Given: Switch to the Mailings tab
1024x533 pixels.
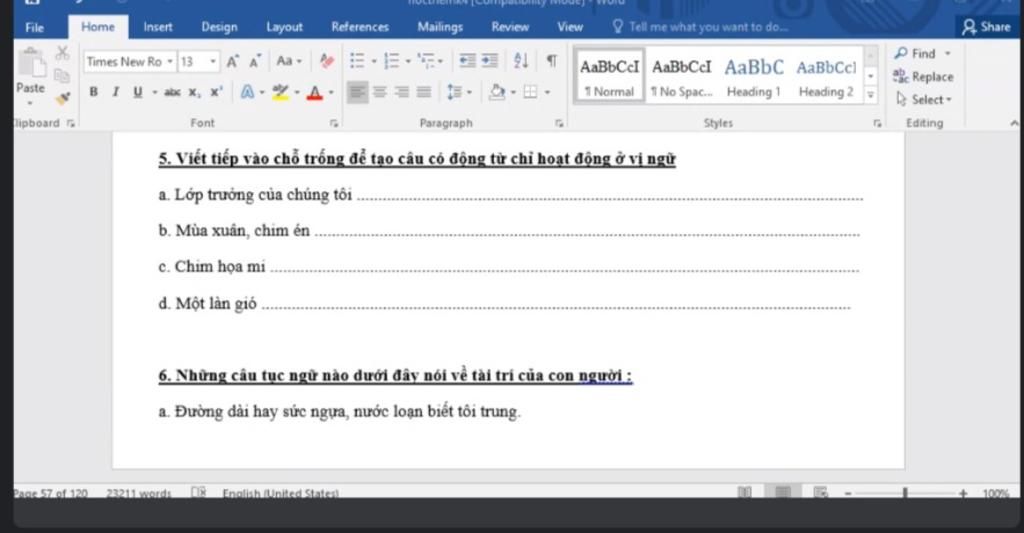Looking at the screenshot, I should click(x=440, y=27).
